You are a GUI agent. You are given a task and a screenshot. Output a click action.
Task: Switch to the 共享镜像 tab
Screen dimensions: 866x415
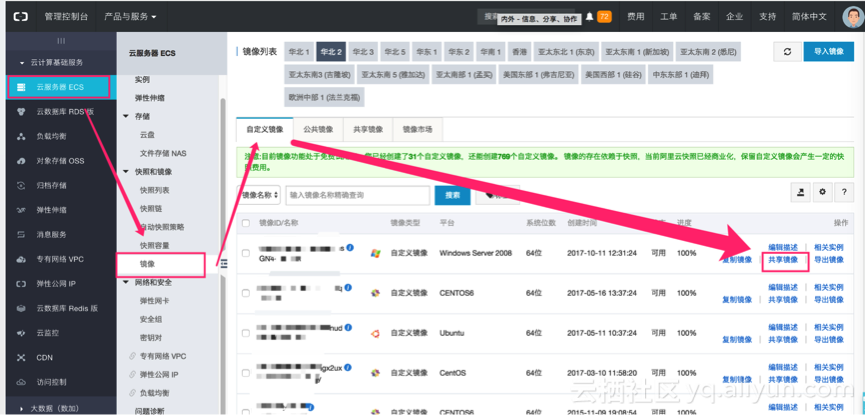pos(368,129)
